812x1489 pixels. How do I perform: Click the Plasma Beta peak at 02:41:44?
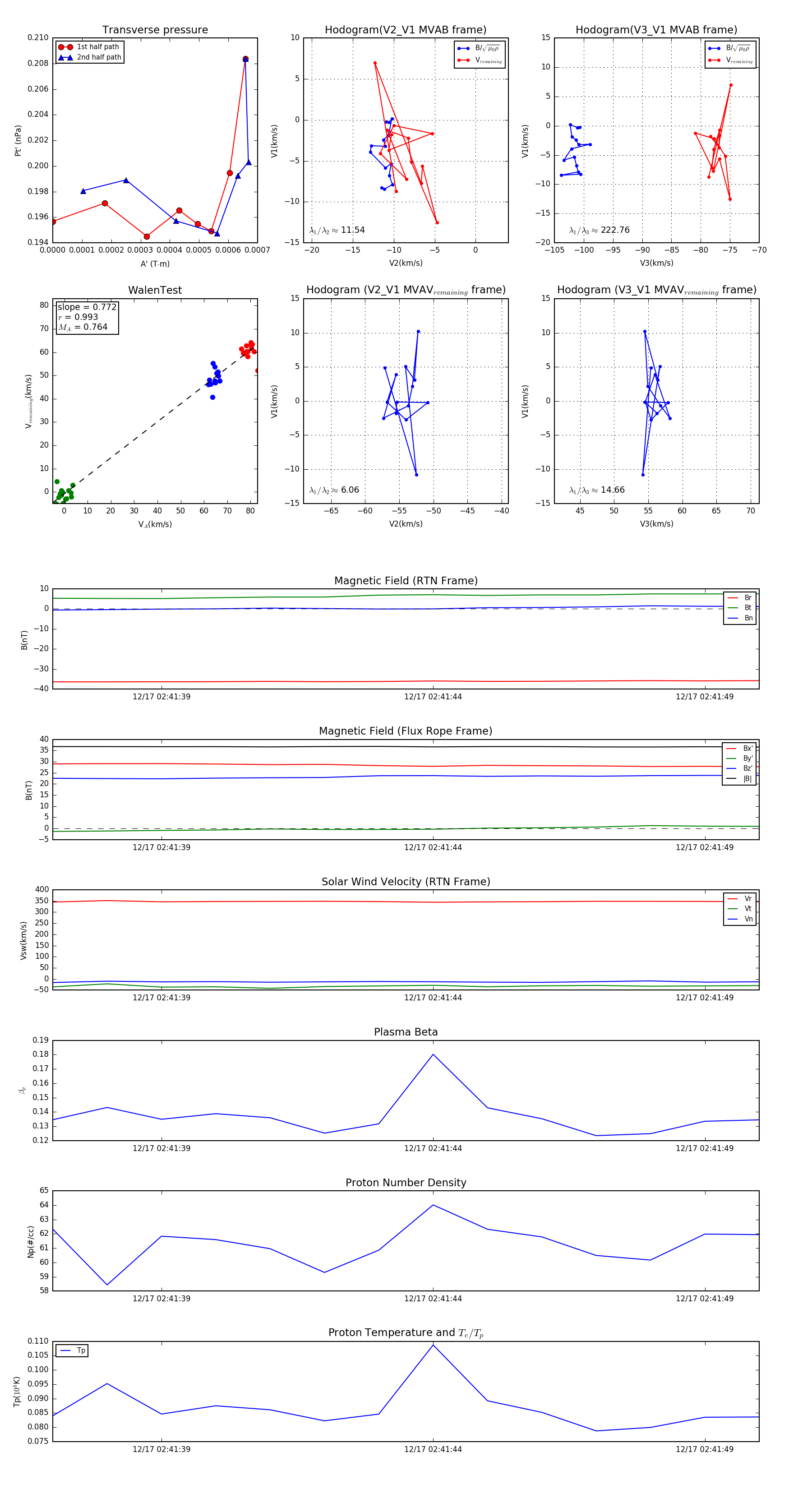pos(433,1054)
